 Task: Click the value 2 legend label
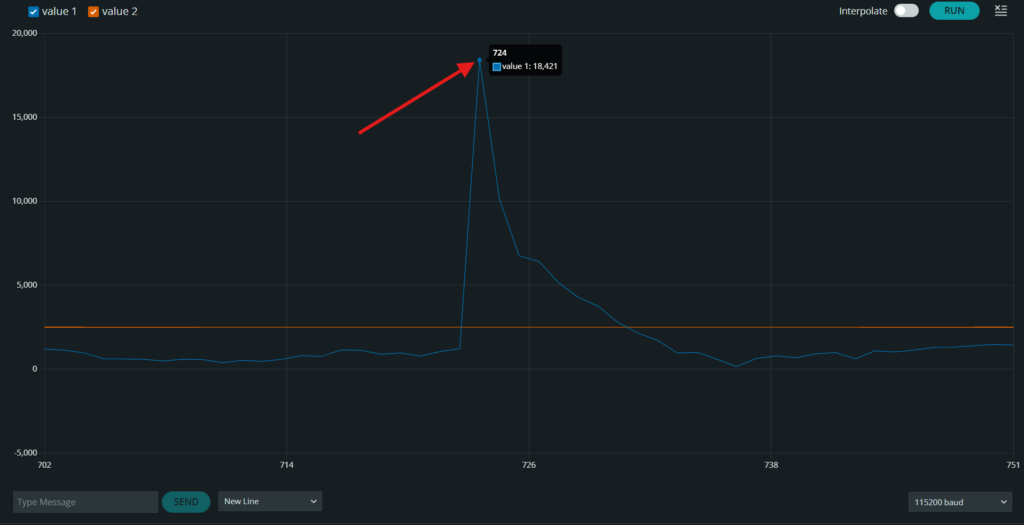point(120,11)
